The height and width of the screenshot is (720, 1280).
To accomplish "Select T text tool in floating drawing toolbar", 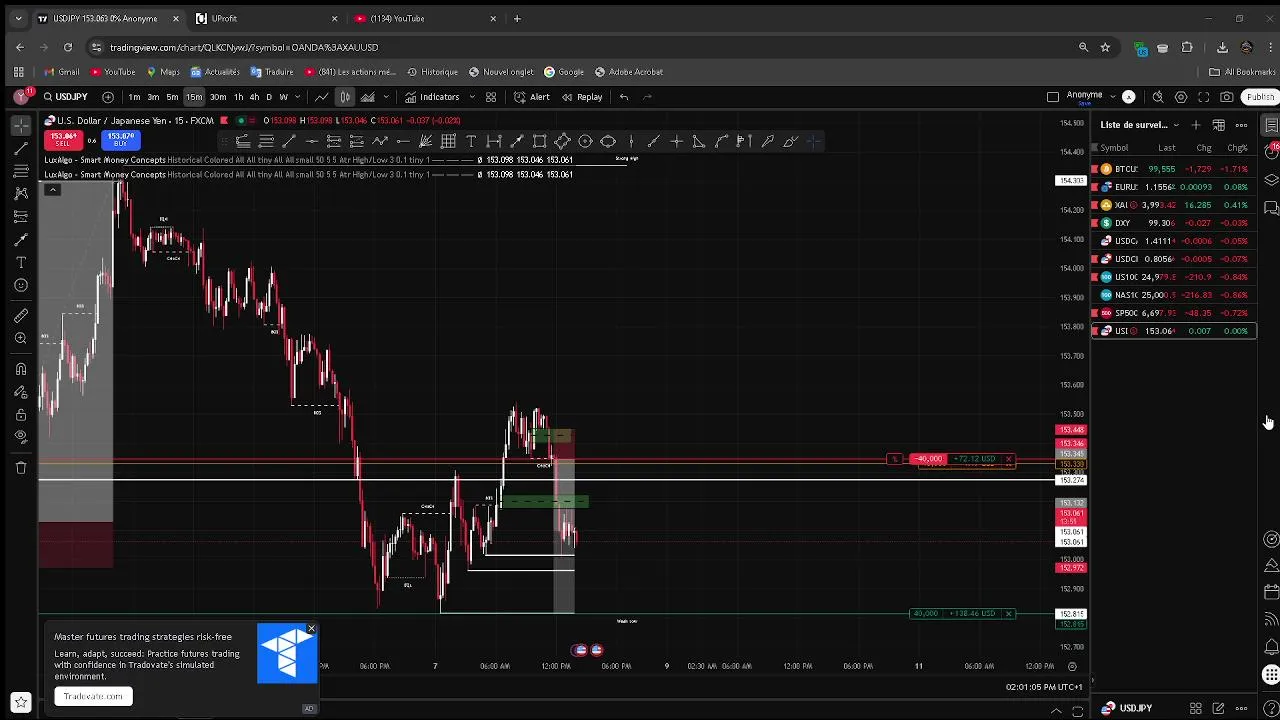I will (x=471, y=141).
